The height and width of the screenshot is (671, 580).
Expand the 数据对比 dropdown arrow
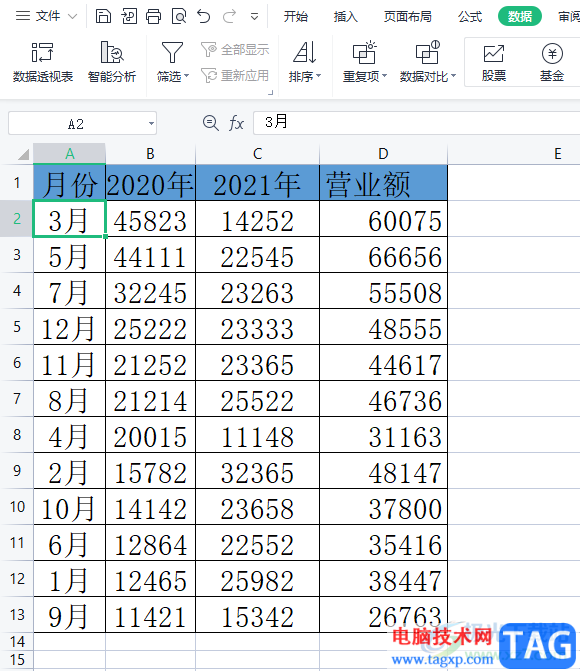point(454,76)
